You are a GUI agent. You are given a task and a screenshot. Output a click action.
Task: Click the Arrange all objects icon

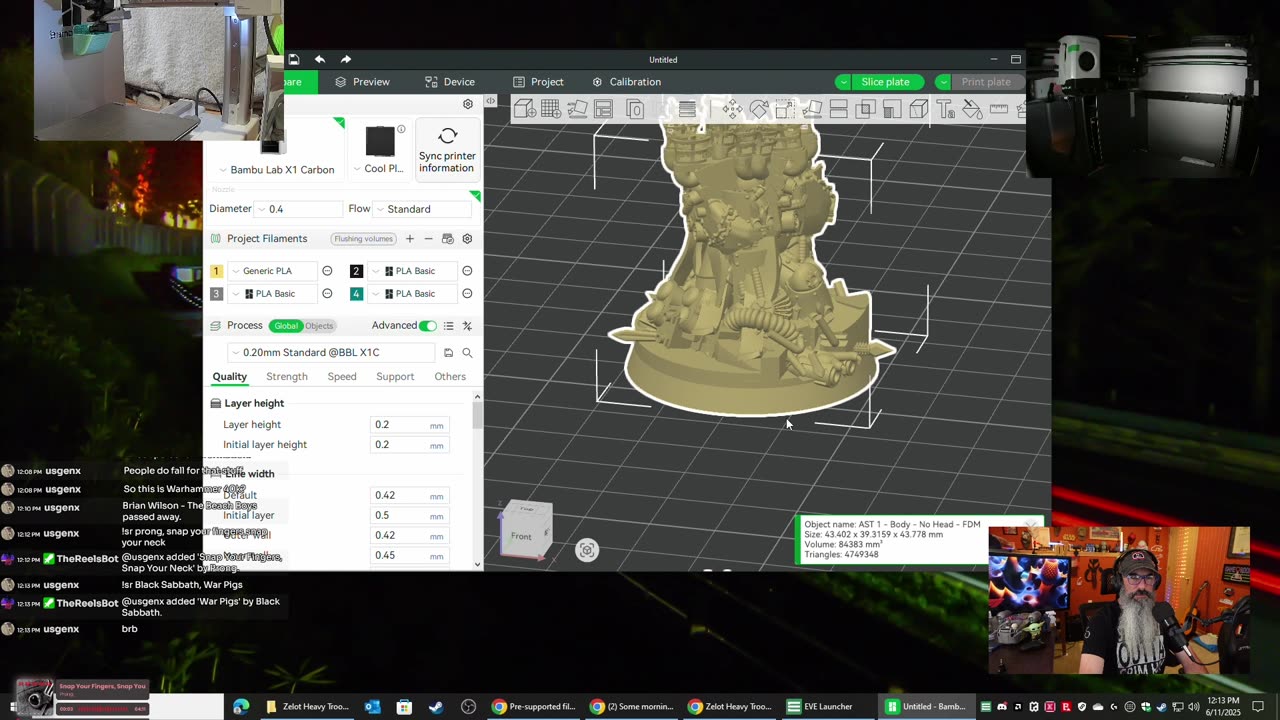click(603, 109)
